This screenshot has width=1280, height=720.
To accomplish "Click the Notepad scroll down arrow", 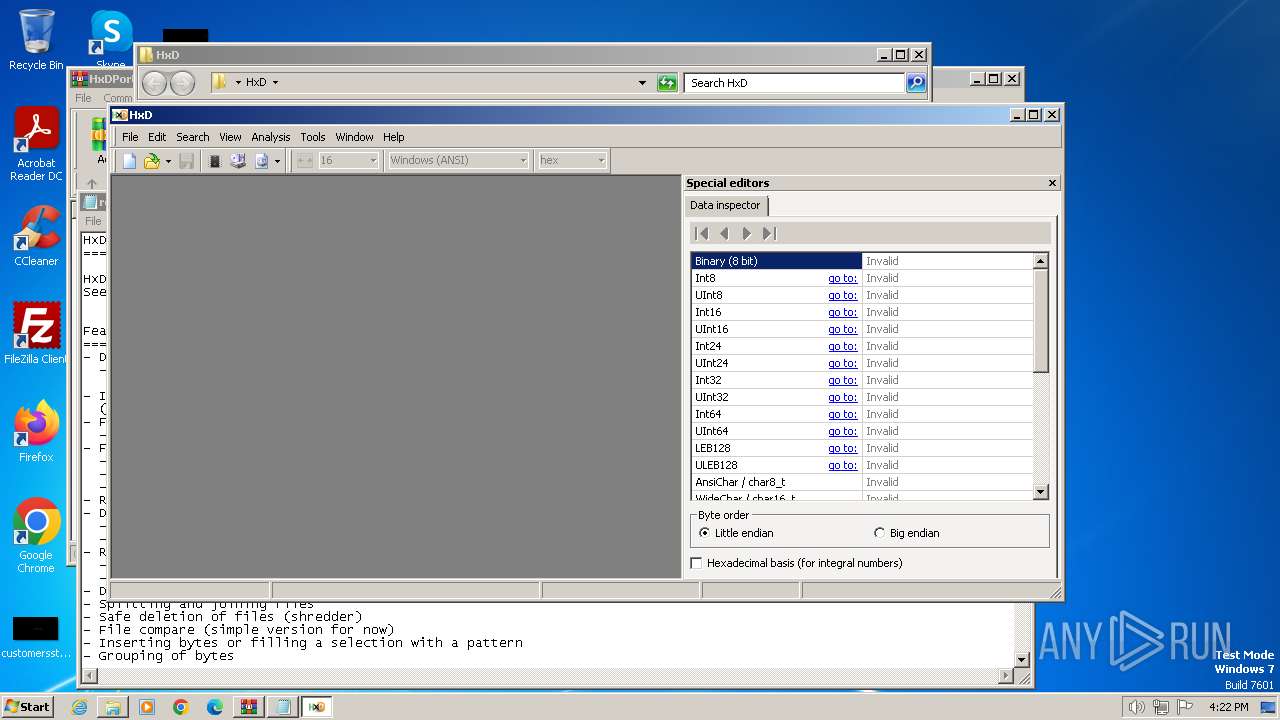I will [x=1021, y=660].
